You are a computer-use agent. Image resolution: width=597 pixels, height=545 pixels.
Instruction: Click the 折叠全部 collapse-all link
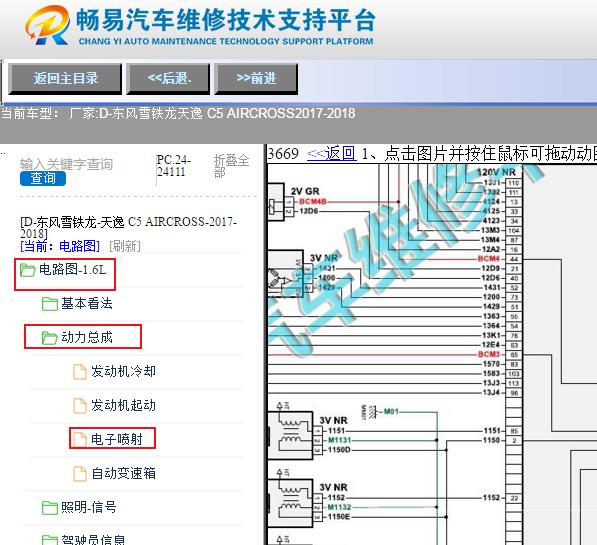click(231, 166)
